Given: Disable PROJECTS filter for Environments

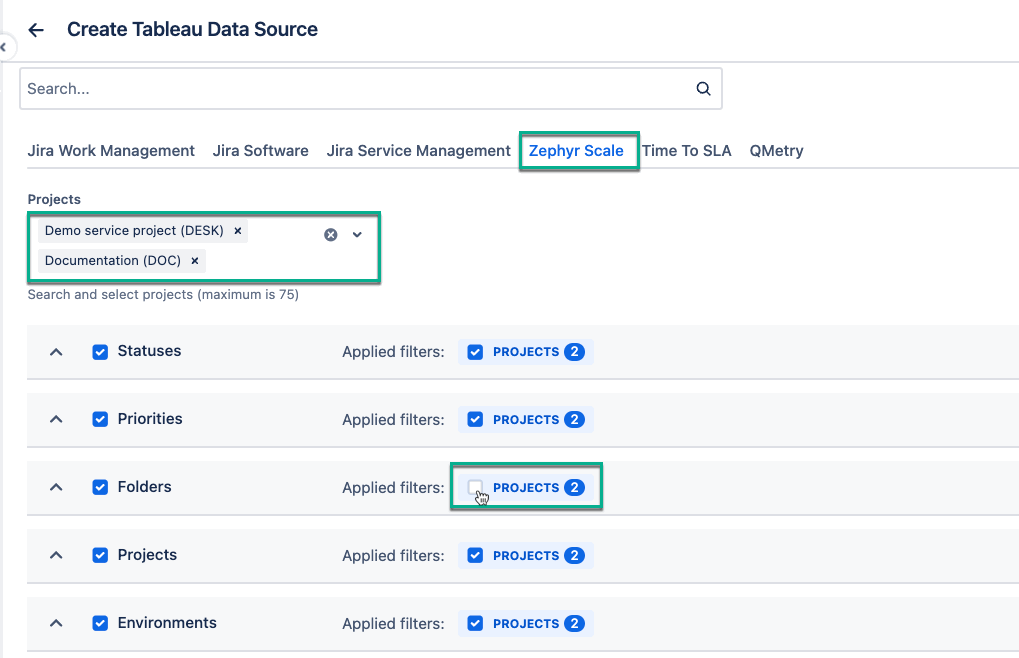Looking at the screenshot, I should click(475, 624).
